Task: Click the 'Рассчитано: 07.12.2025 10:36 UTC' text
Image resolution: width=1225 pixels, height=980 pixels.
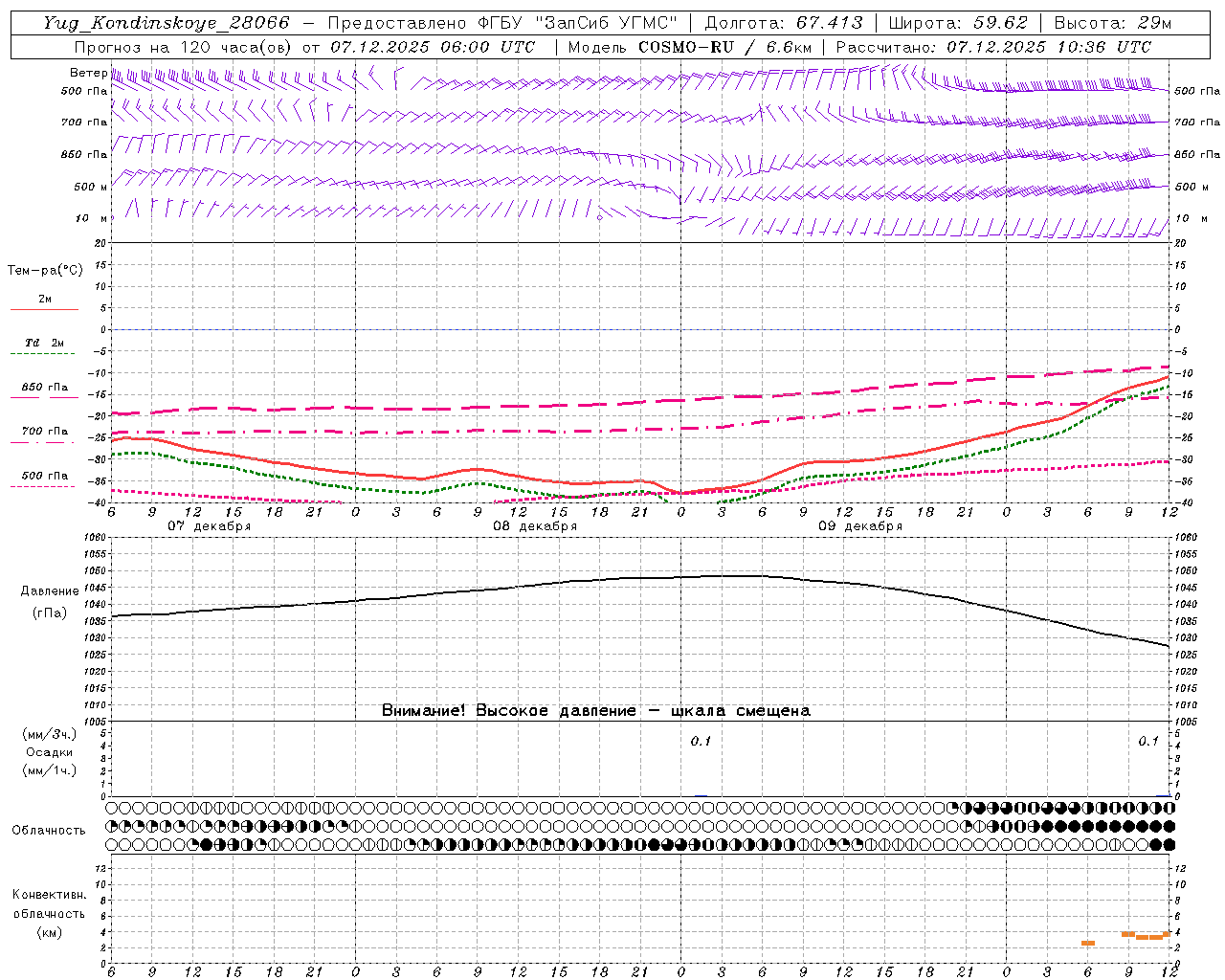Action: point(993,47)
